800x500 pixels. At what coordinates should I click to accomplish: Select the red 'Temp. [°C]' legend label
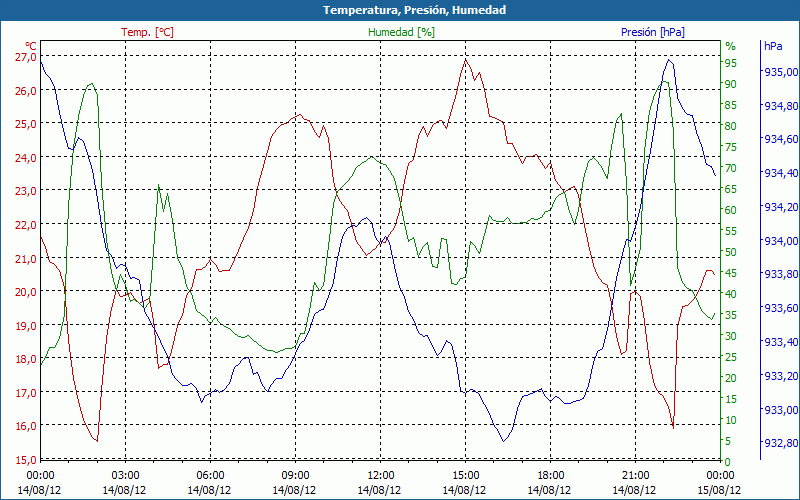coord(147,32)
